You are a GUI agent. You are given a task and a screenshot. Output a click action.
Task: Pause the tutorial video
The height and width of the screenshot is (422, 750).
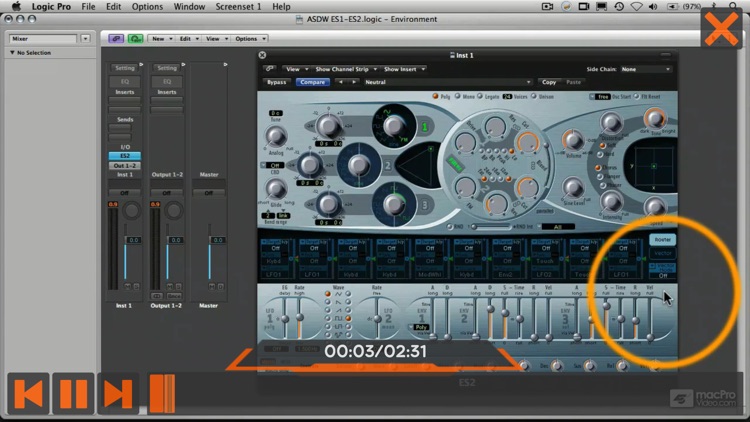(x=73, y=393)
